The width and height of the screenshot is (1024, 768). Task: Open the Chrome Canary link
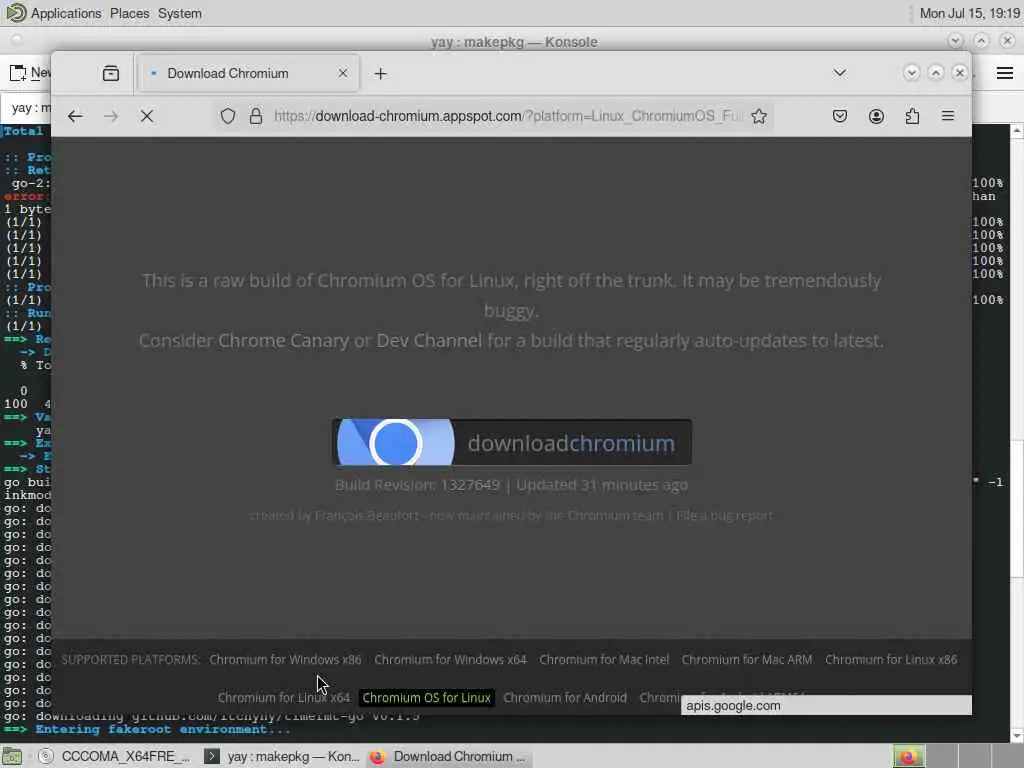[283, 340]
